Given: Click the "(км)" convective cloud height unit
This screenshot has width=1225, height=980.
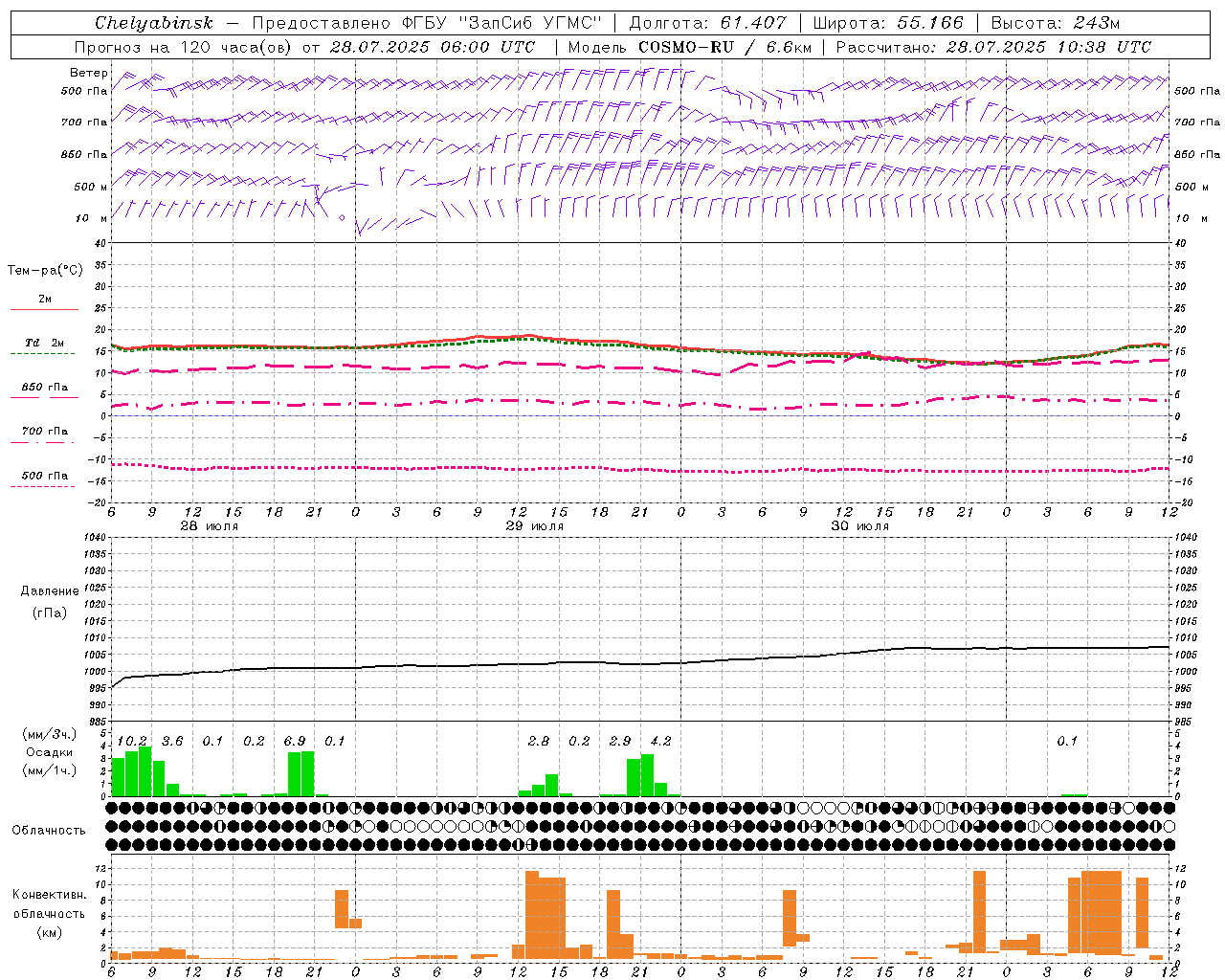Looking at the screenshot, I should [x=50, y=931].
